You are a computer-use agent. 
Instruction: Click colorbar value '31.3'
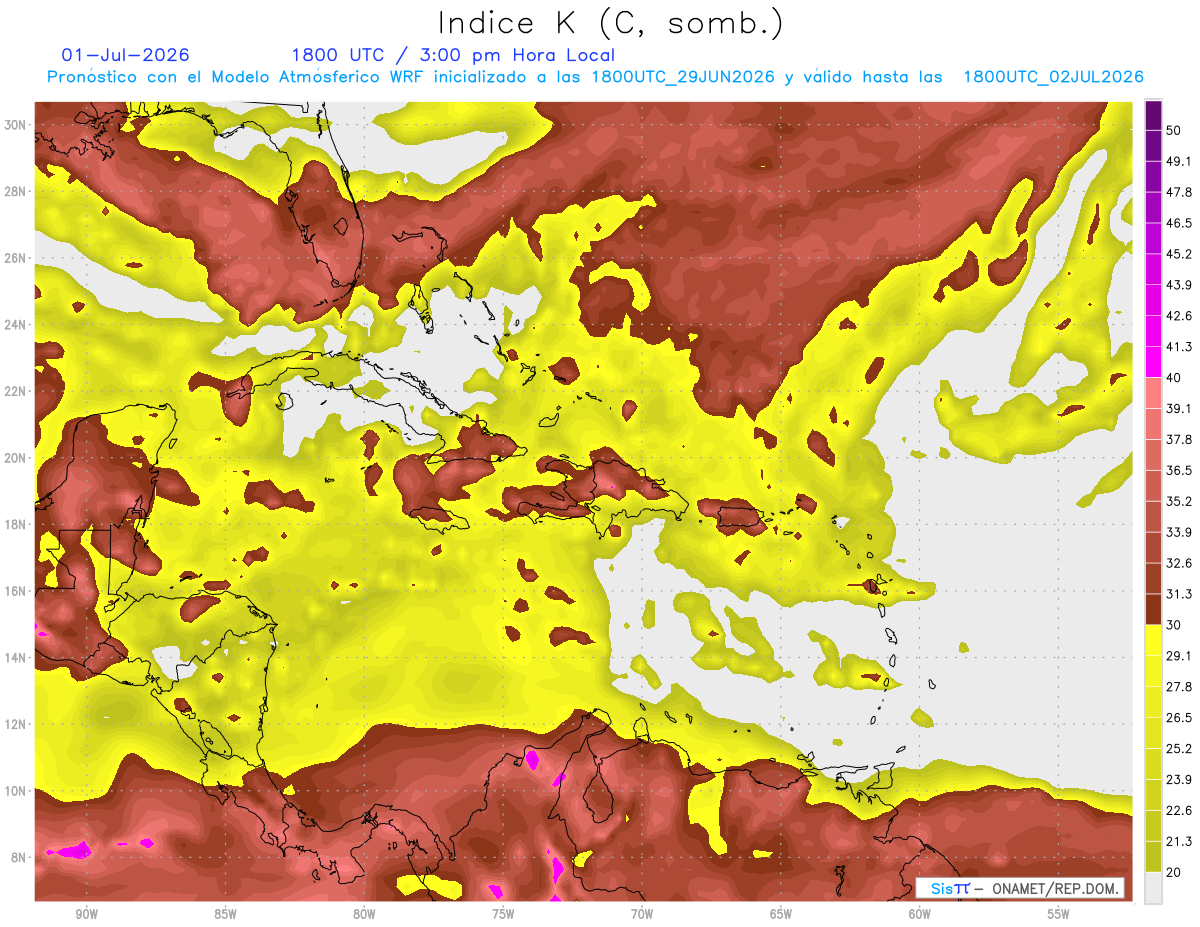click(x=1181, y=594)
